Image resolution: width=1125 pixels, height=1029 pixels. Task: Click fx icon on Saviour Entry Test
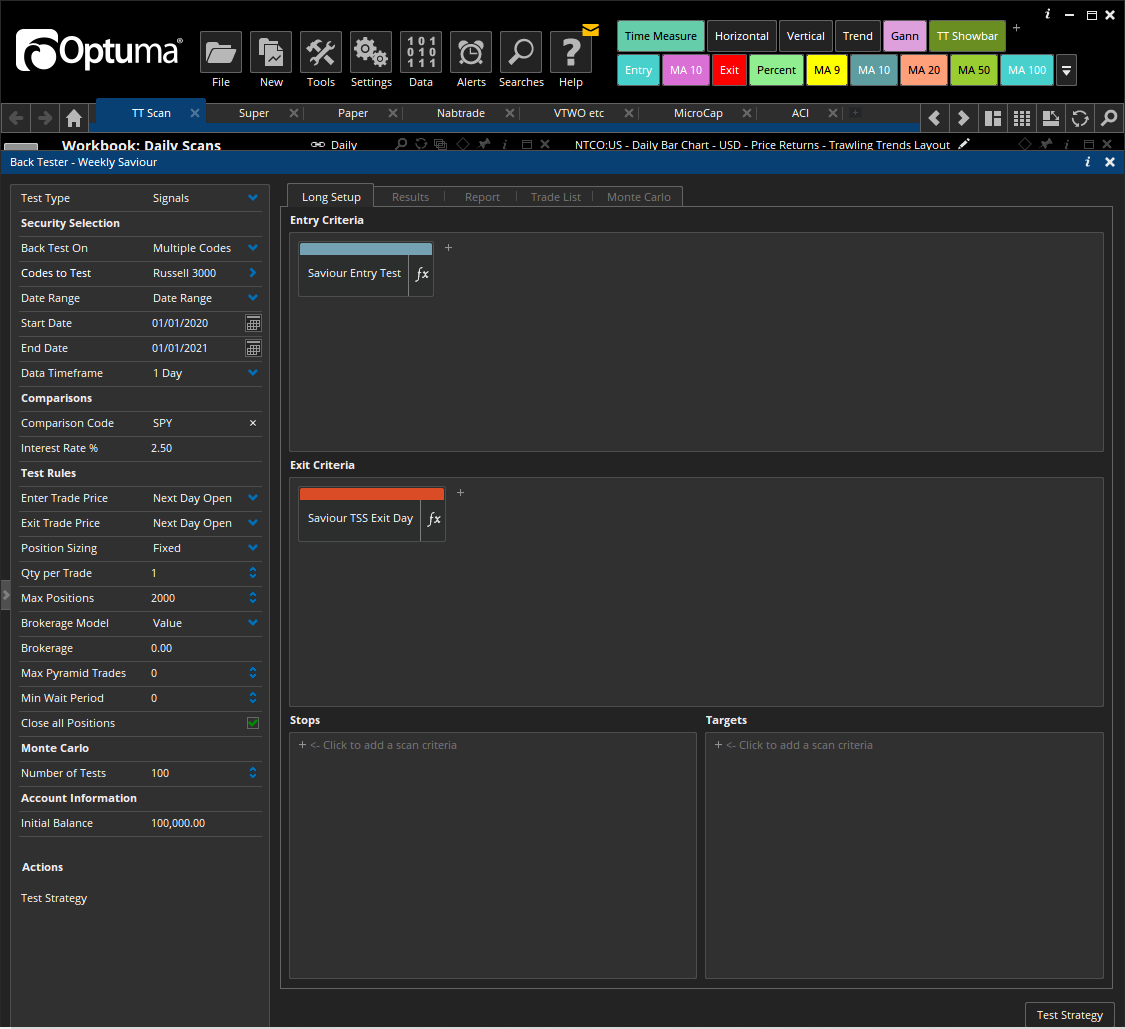click(x=422, y=274)
